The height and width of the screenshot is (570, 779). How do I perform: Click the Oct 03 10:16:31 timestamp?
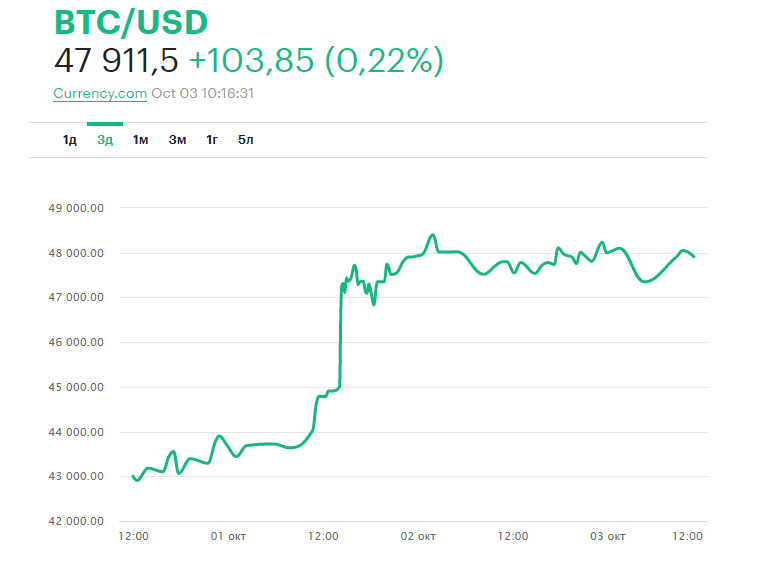pyautogui.click(x=203, y=93)
